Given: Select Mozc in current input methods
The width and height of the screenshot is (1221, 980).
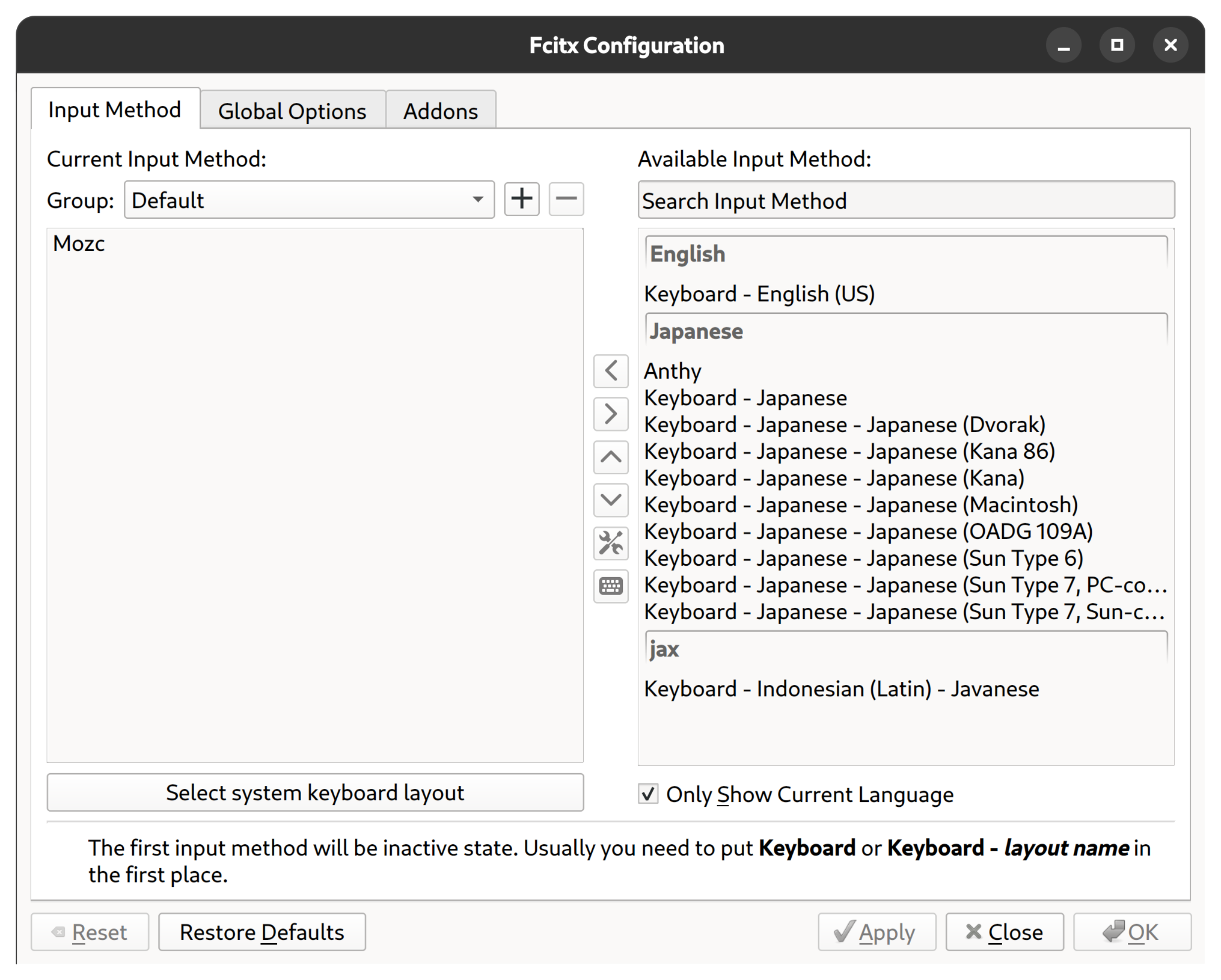Looking at the screenshot, I should (x=315, y=244).
